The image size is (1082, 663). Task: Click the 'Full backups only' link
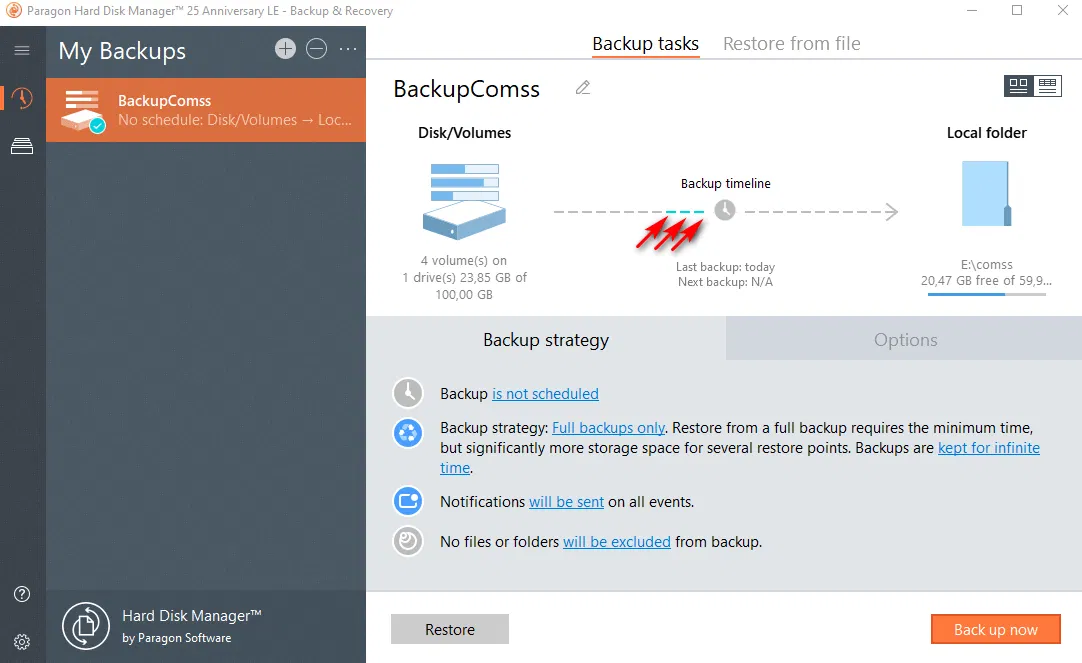pos(609,428)
